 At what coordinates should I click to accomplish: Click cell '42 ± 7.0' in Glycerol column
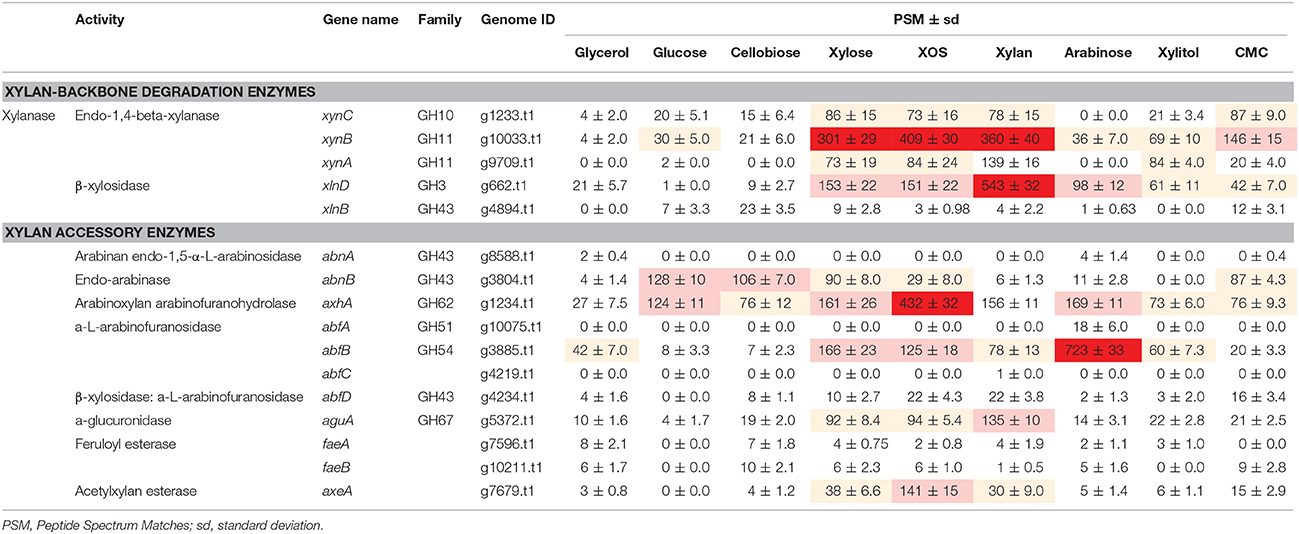(x=602, y=349)
